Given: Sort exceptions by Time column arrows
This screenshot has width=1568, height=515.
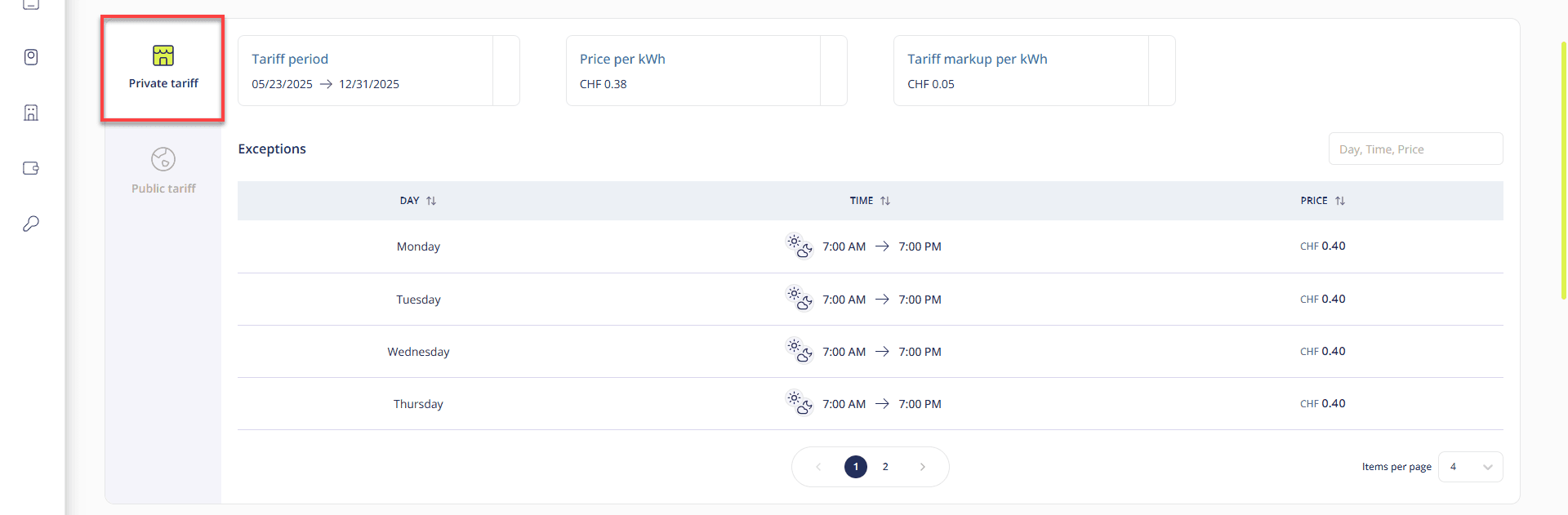Looking at the screenshot, I should click(885, 201).
